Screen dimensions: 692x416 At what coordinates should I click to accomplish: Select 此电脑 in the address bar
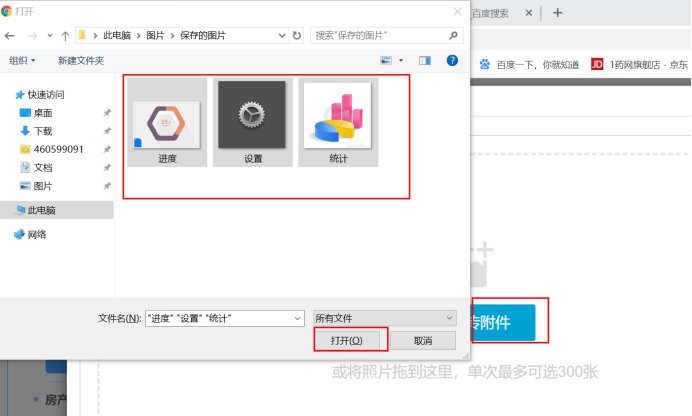[117, 35]
